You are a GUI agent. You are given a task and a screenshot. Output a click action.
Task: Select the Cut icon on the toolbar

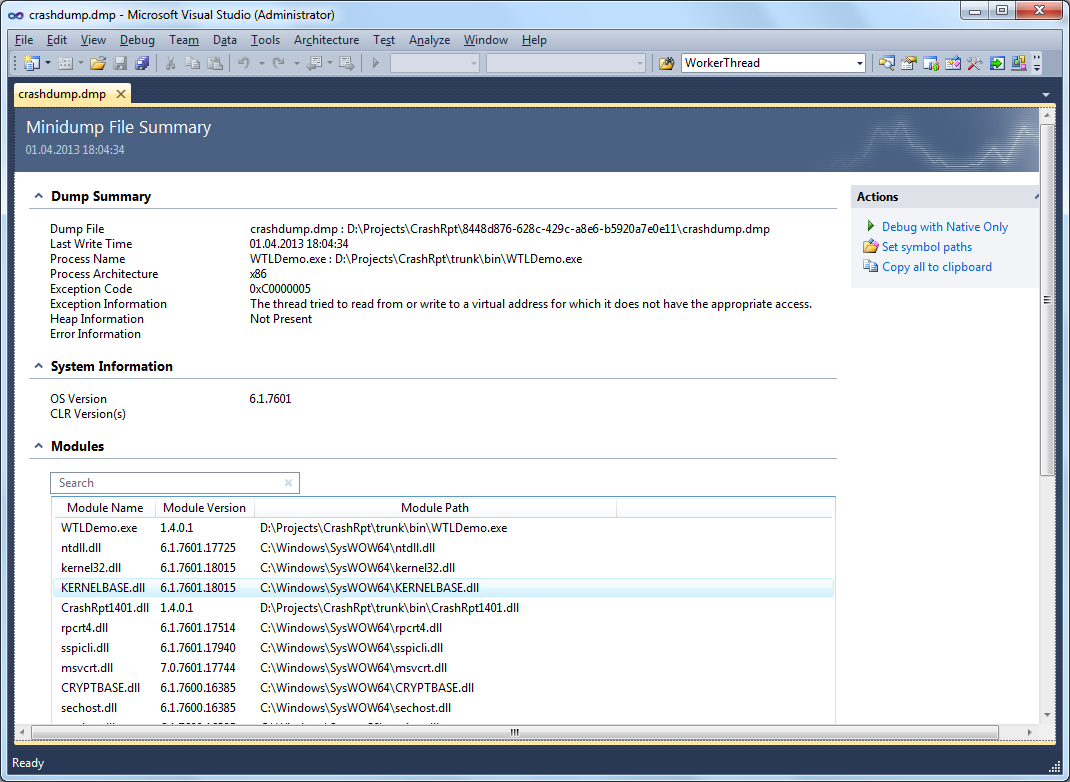pyautogui.click(x=170, y=62)
